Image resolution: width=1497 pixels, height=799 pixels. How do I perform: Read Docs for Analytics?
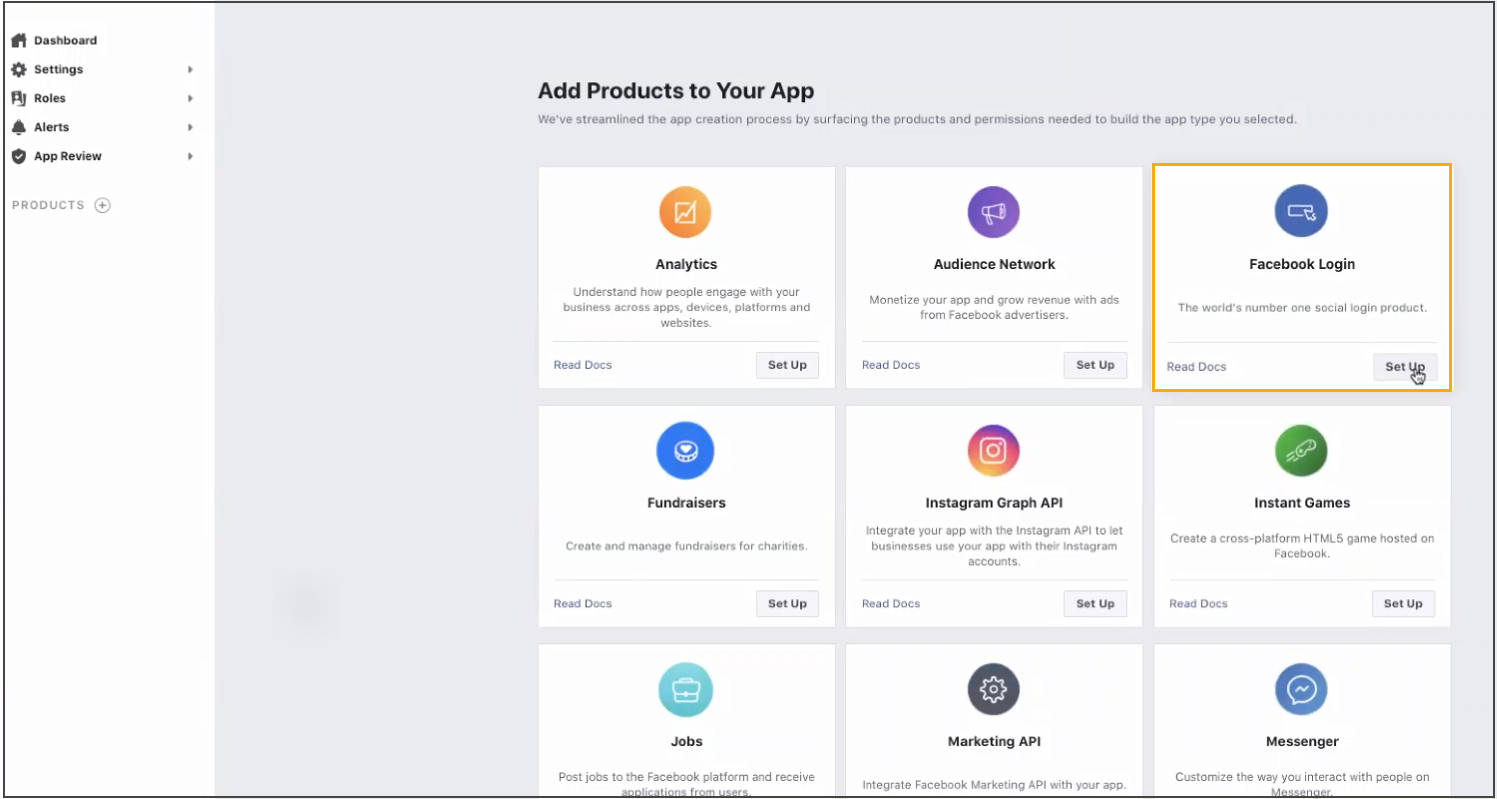click(x=583, y=365)
